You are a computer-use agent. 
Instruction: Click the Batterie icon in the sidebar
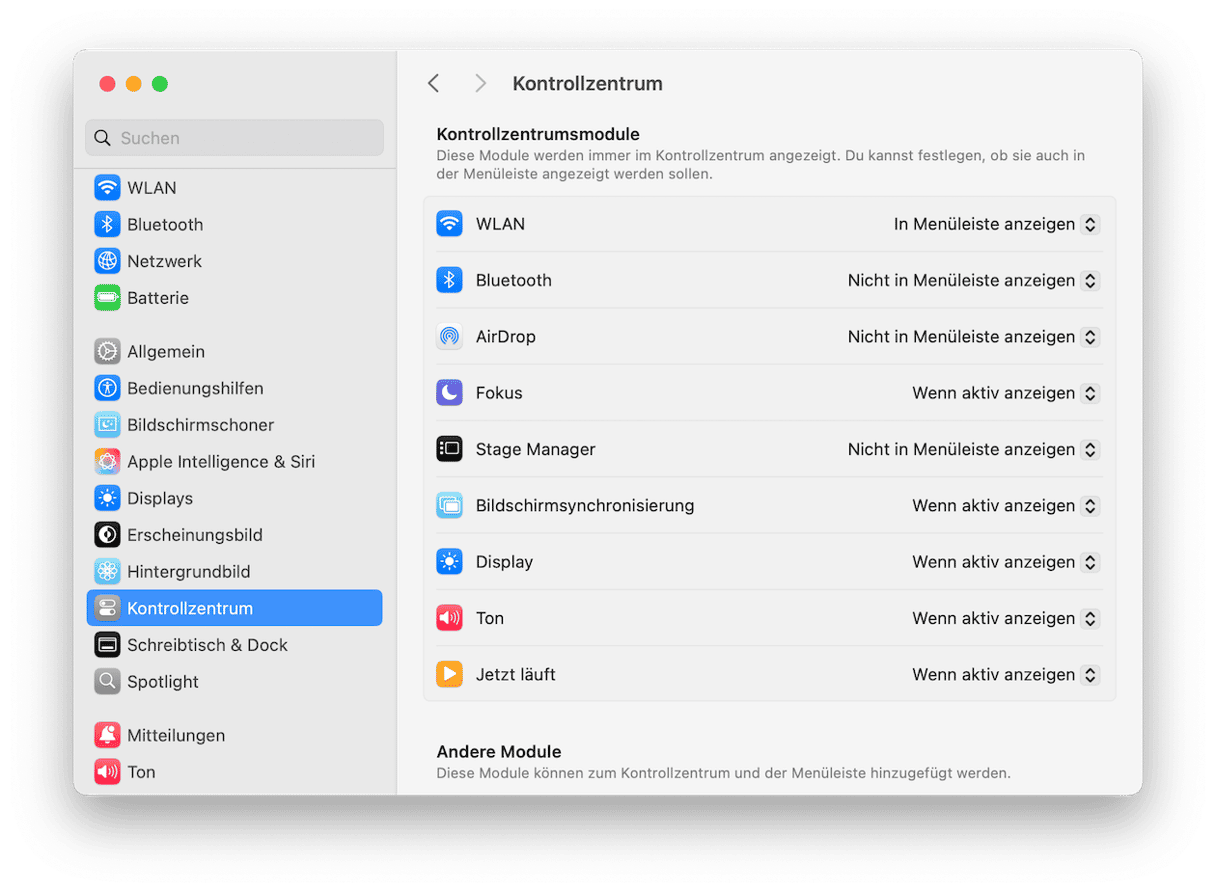point(107,298)
